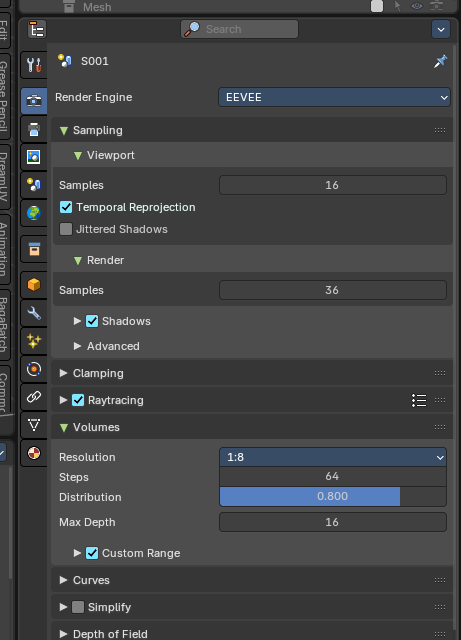Disable Temporal Reprojection checkbox

(66, 207)
